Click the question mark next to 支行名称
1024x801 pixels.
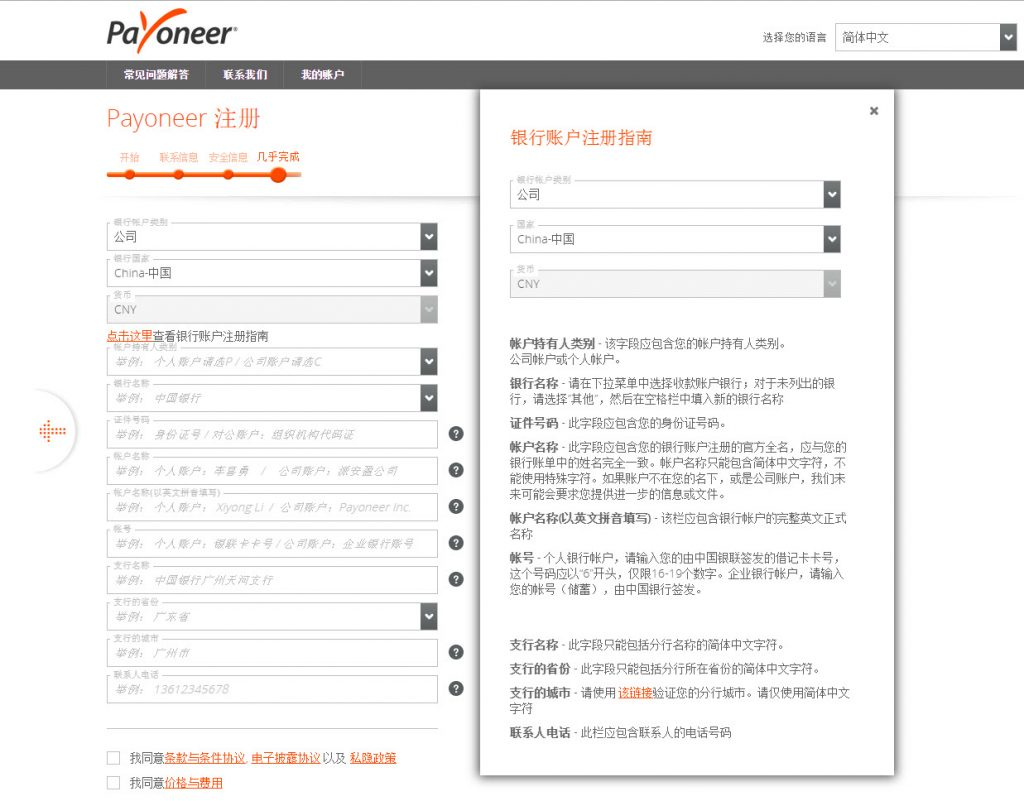(457, 579)
